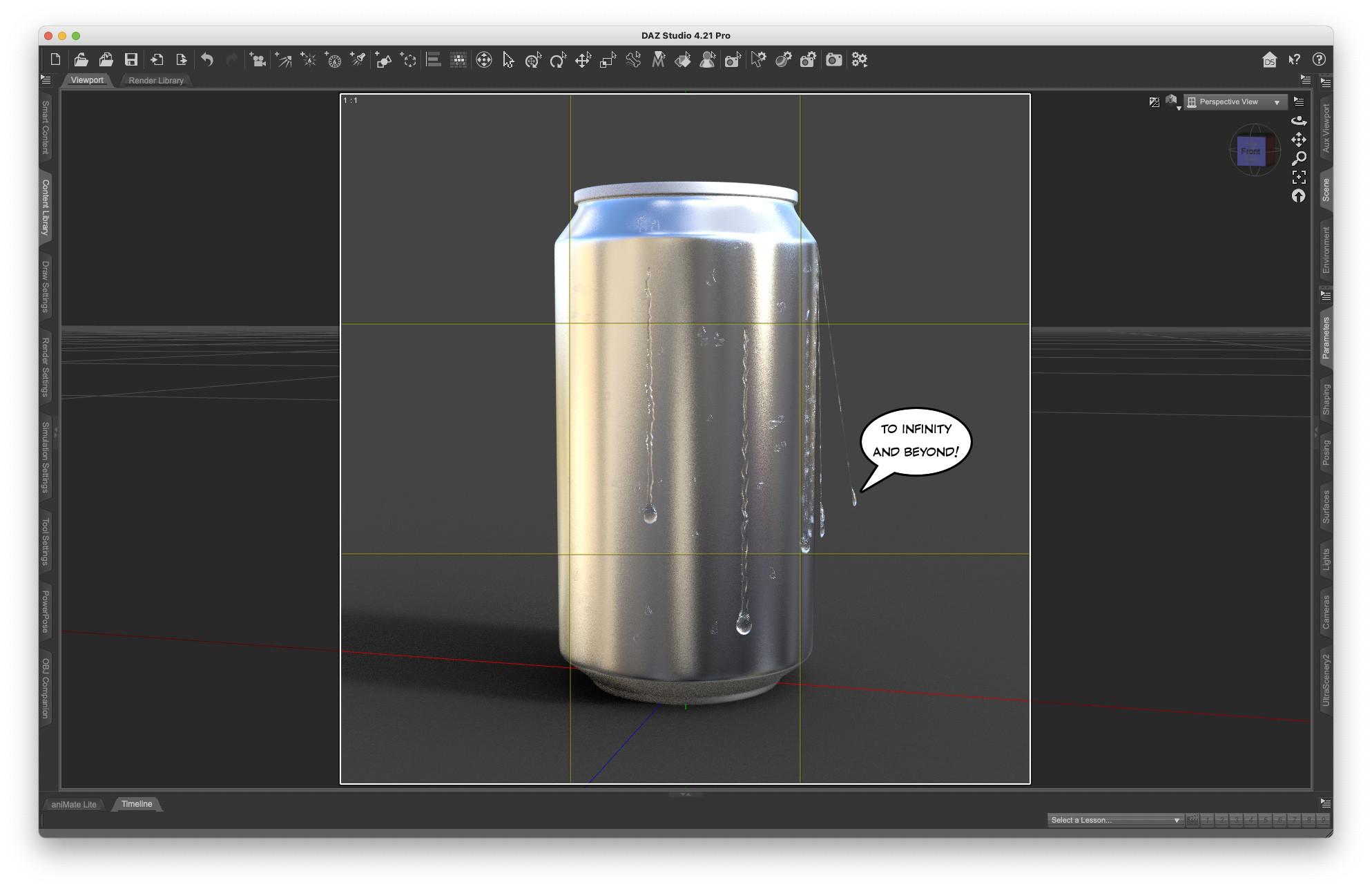Select the Rotate tool in toolbar

tap(557, 60)
